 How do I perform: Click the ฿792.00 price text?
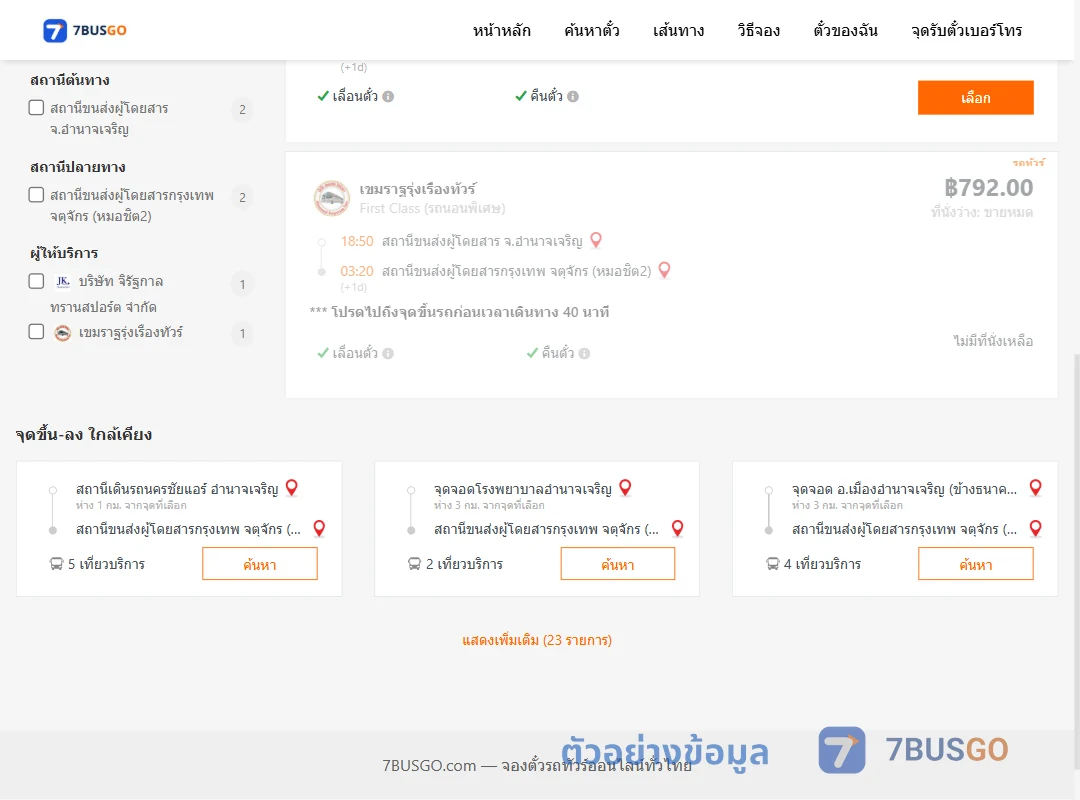988,188
